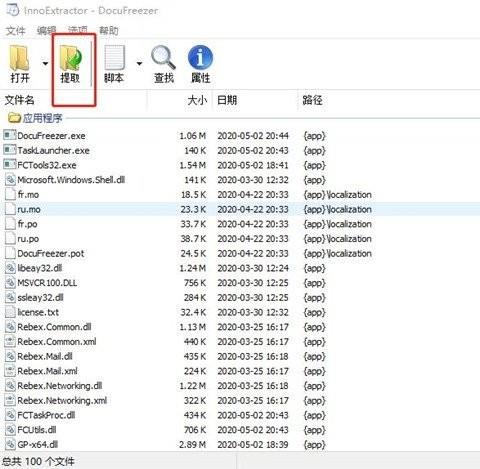480x469 pixels.
Task: Click the DocuFreezer.exe file icon
Action: click(x=10, y=135)
